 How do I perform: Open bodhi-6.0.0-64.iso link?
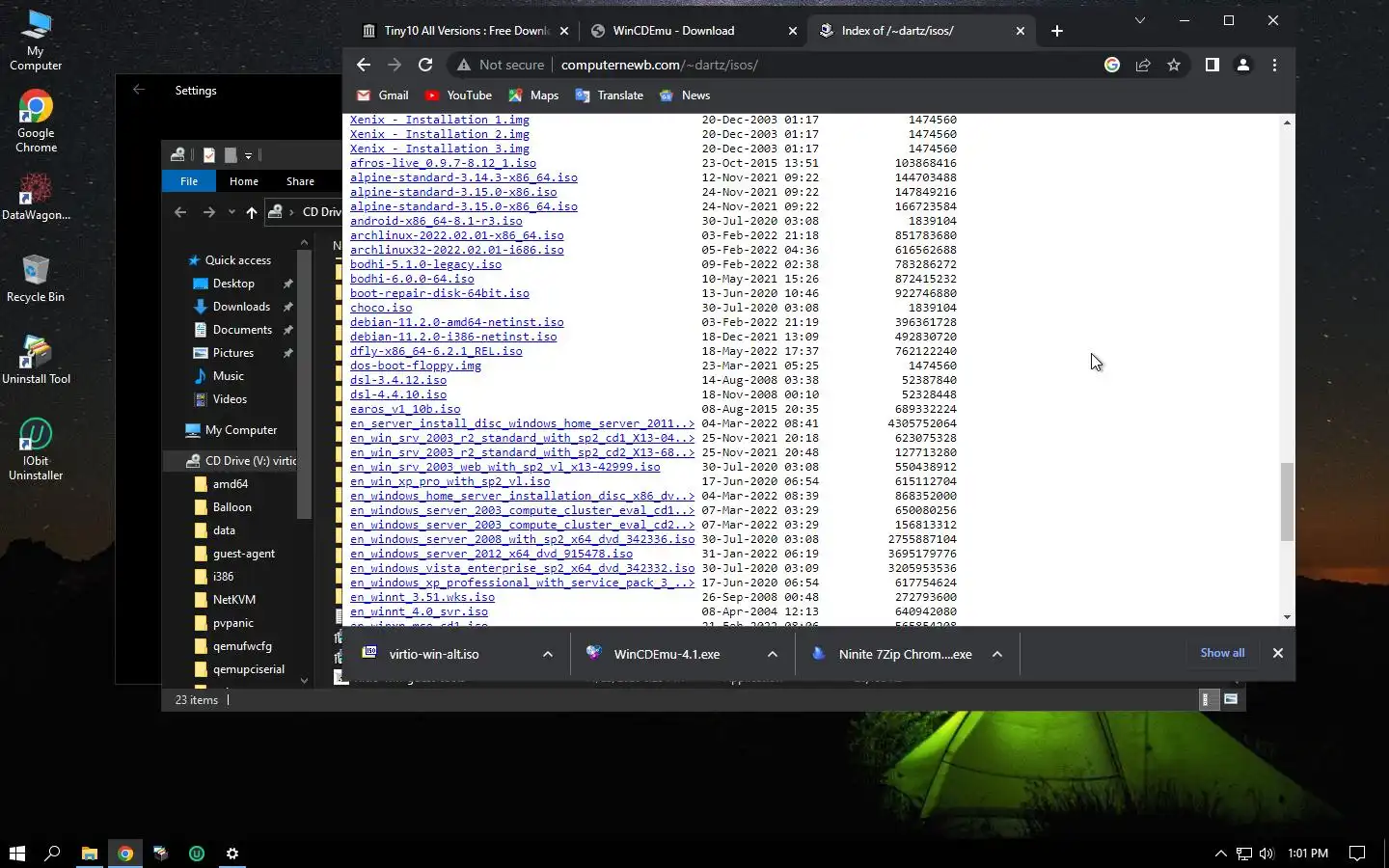tap(412, 279)
